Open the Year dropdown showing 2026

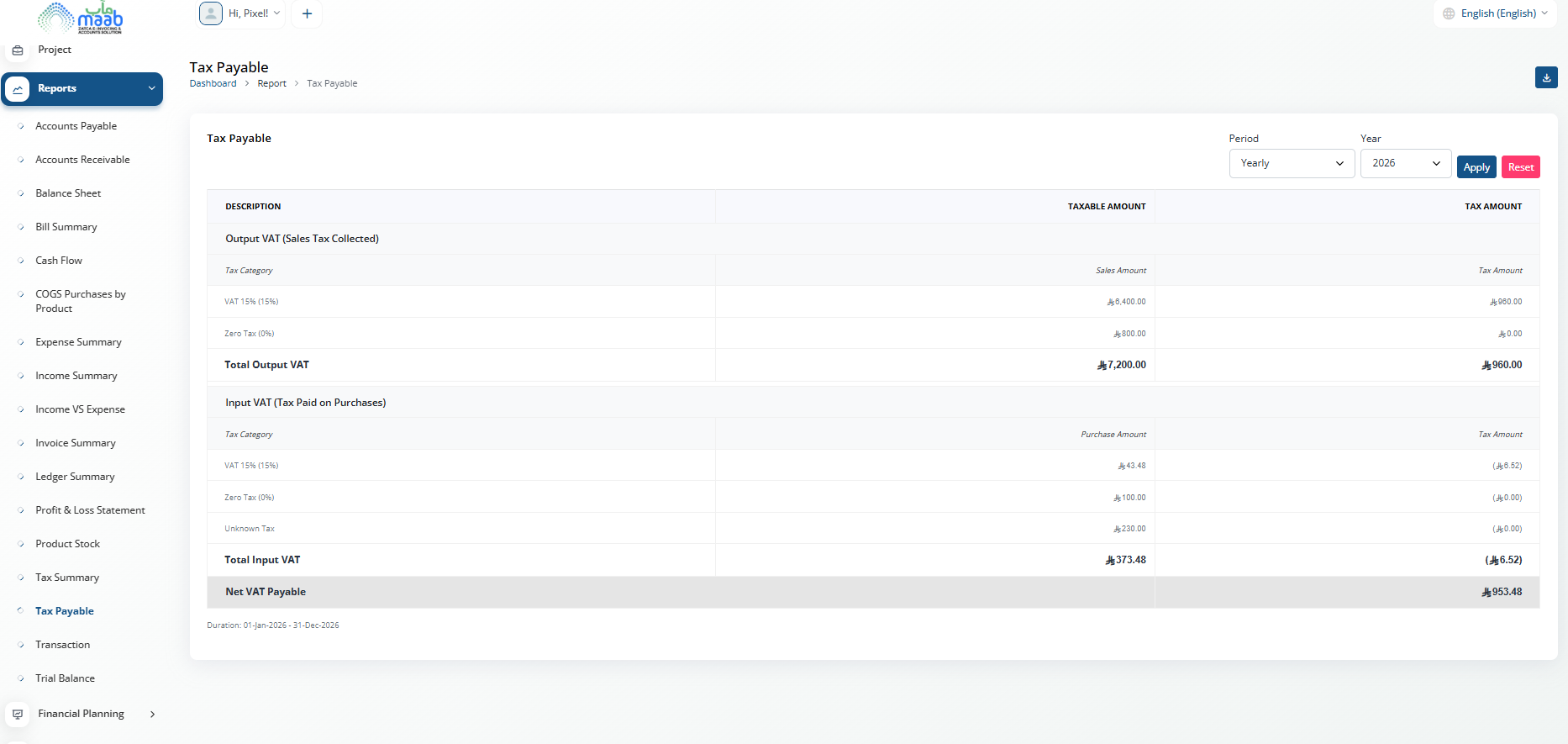pos(1406,163)
